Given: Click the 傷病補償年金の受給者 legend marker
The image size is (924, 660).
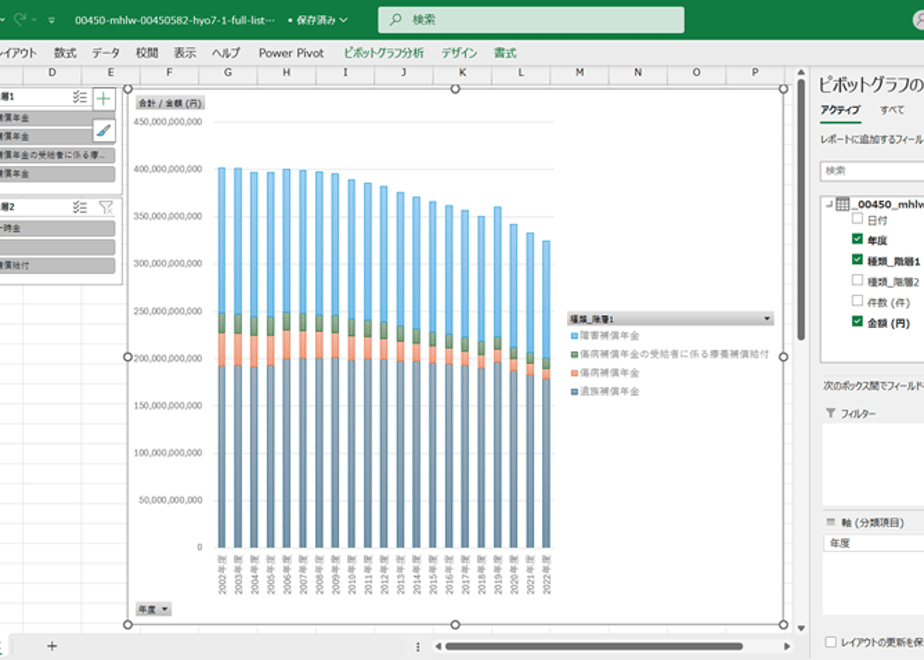Looking at the screenshot, I should (574, 354).
